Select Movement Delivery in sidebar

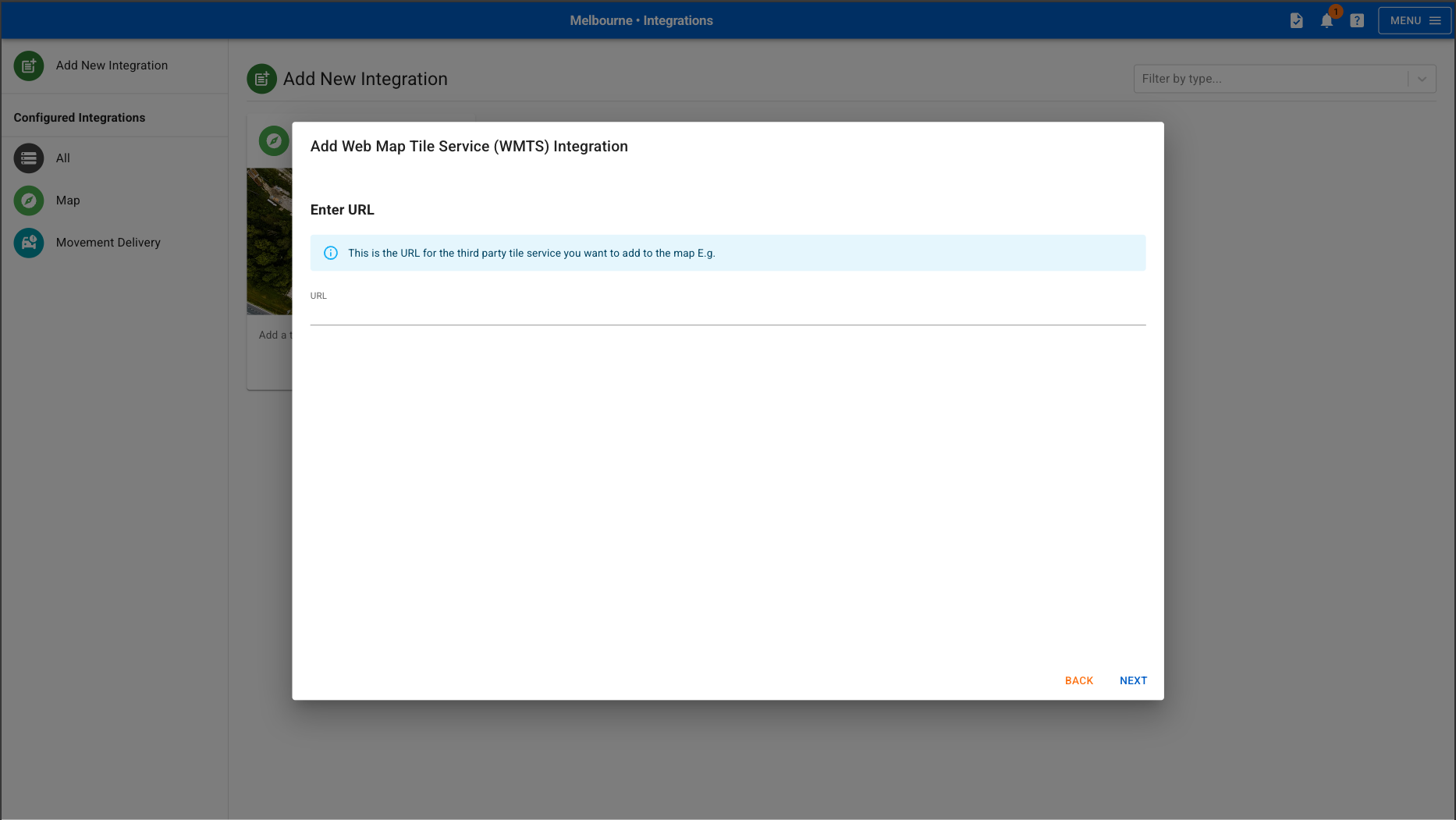coord(108,243)
